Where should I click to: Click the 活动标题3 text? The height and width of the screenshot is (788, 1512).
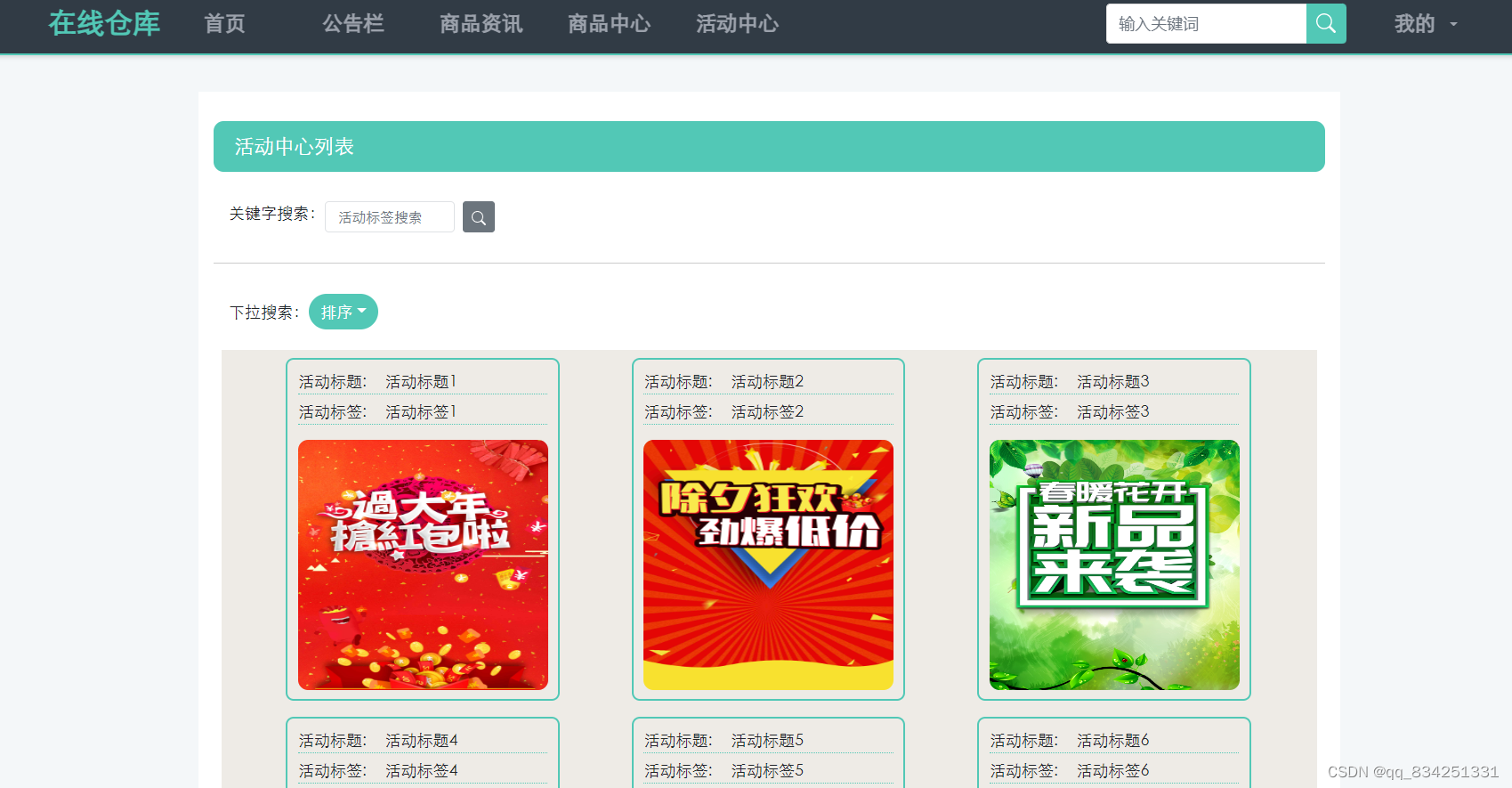[x=1113, y=382]
